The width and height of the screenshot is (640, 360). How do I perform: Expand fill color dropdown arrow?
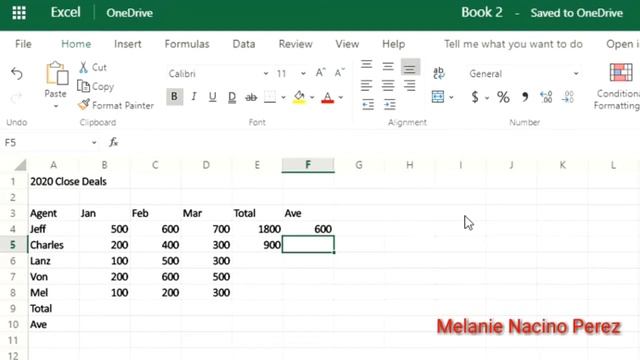pyautogui.click(x=312, y=98)
